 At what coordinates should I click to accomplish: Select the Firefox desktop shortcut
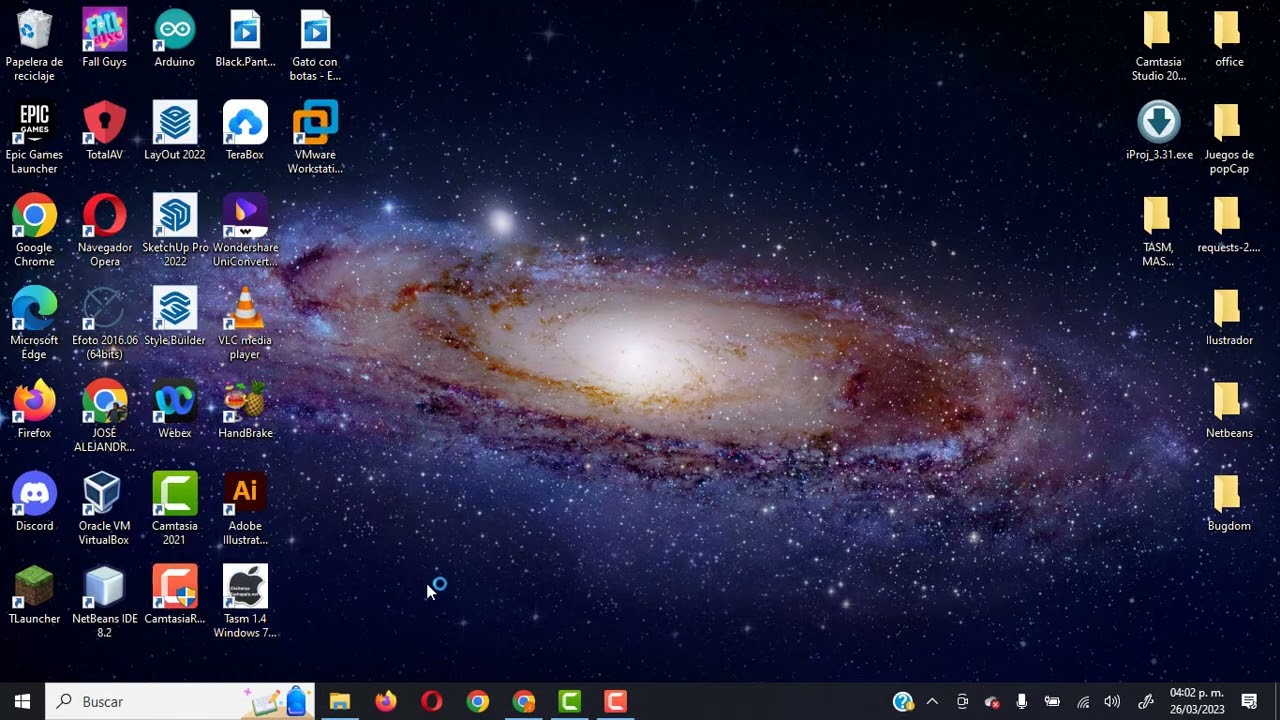pyautogui.click(x=34, y=411)
